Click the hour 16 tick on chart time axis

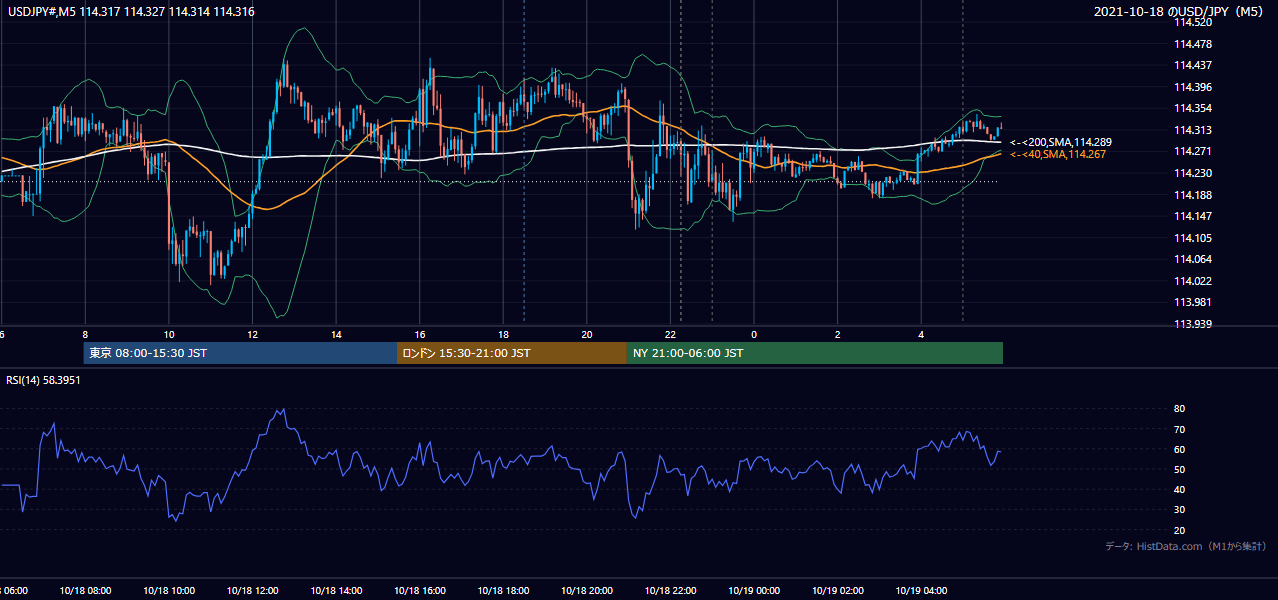[x=420, y=334]
